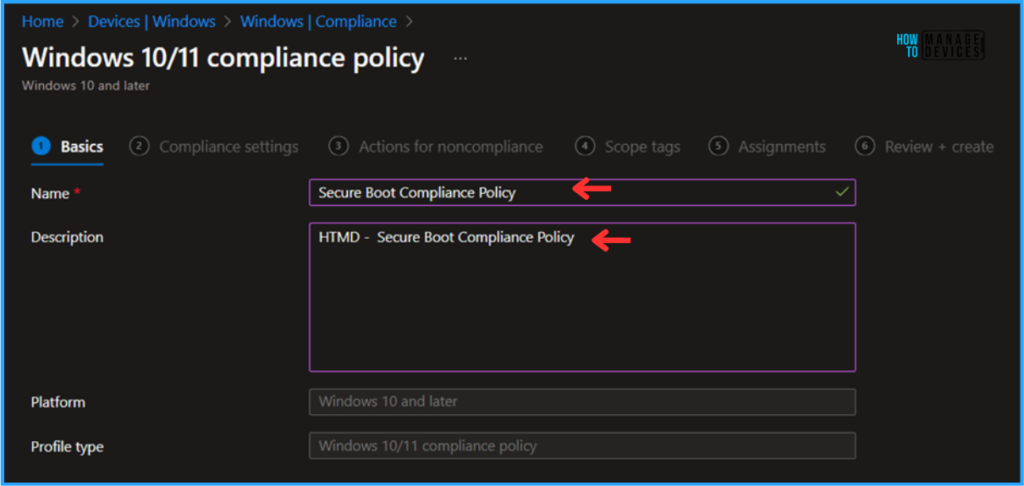The image size is (1024, 486).
Task: Open Actions for noncompliance step
Action: (x=436, y=147)
